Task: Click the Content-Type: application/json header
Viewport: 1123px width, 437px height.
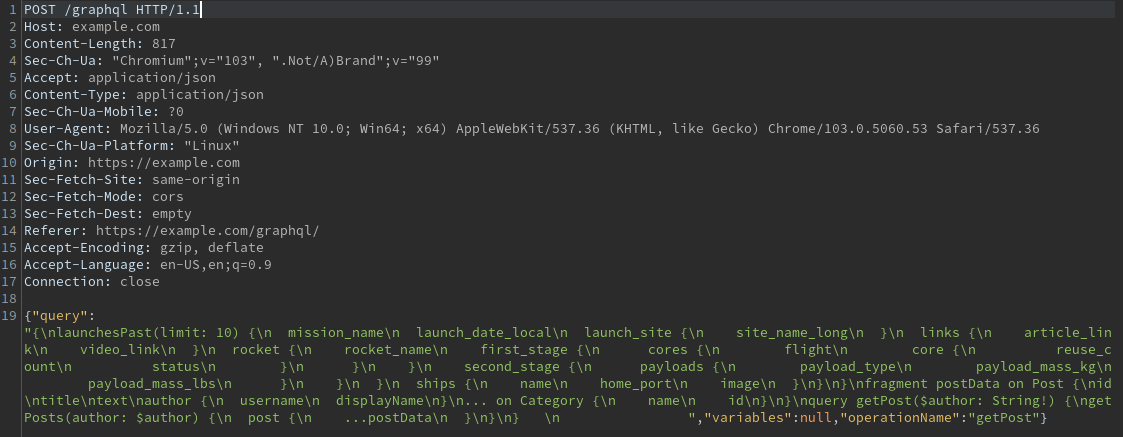Action: 144,95
